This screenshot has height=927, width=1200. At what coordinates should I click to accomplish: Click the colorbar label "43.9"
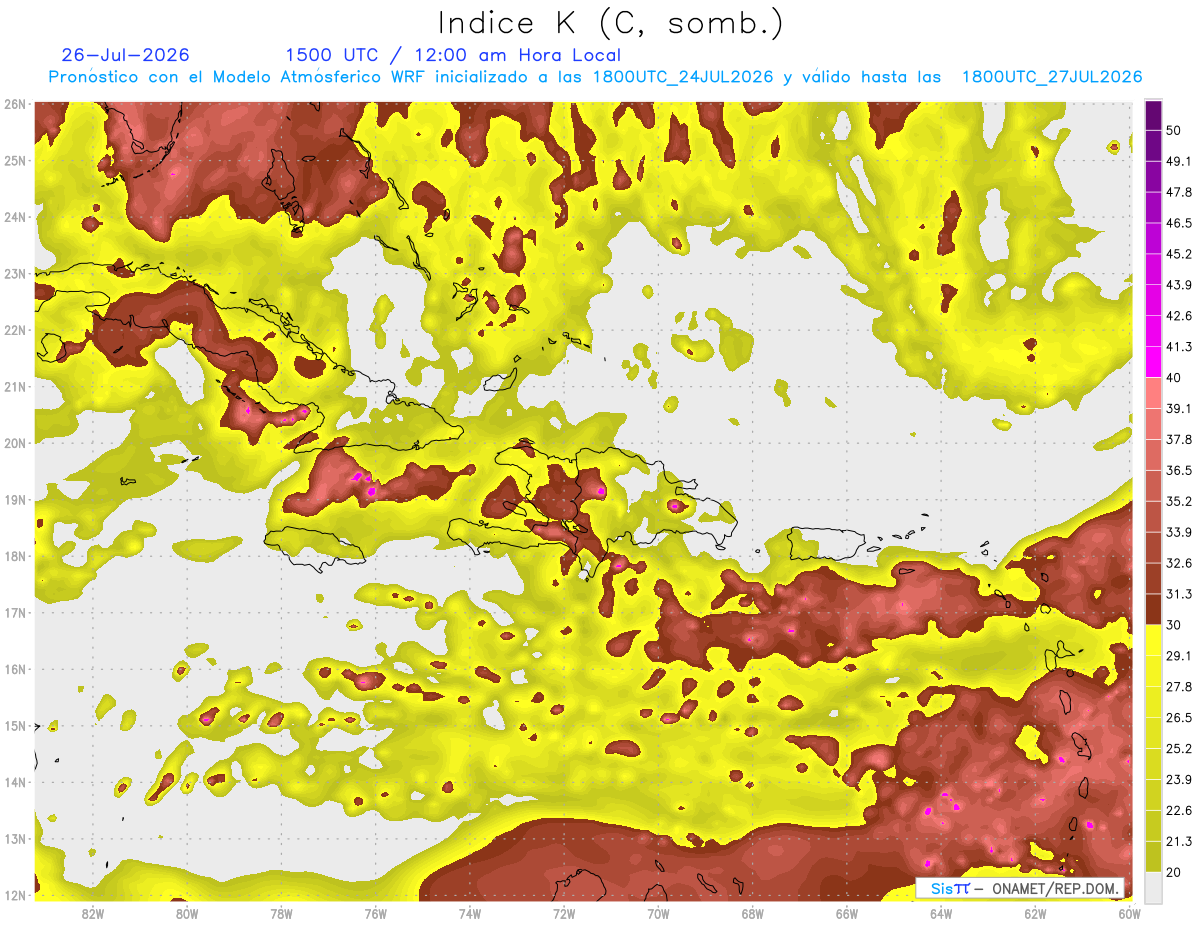(1179, 285)
